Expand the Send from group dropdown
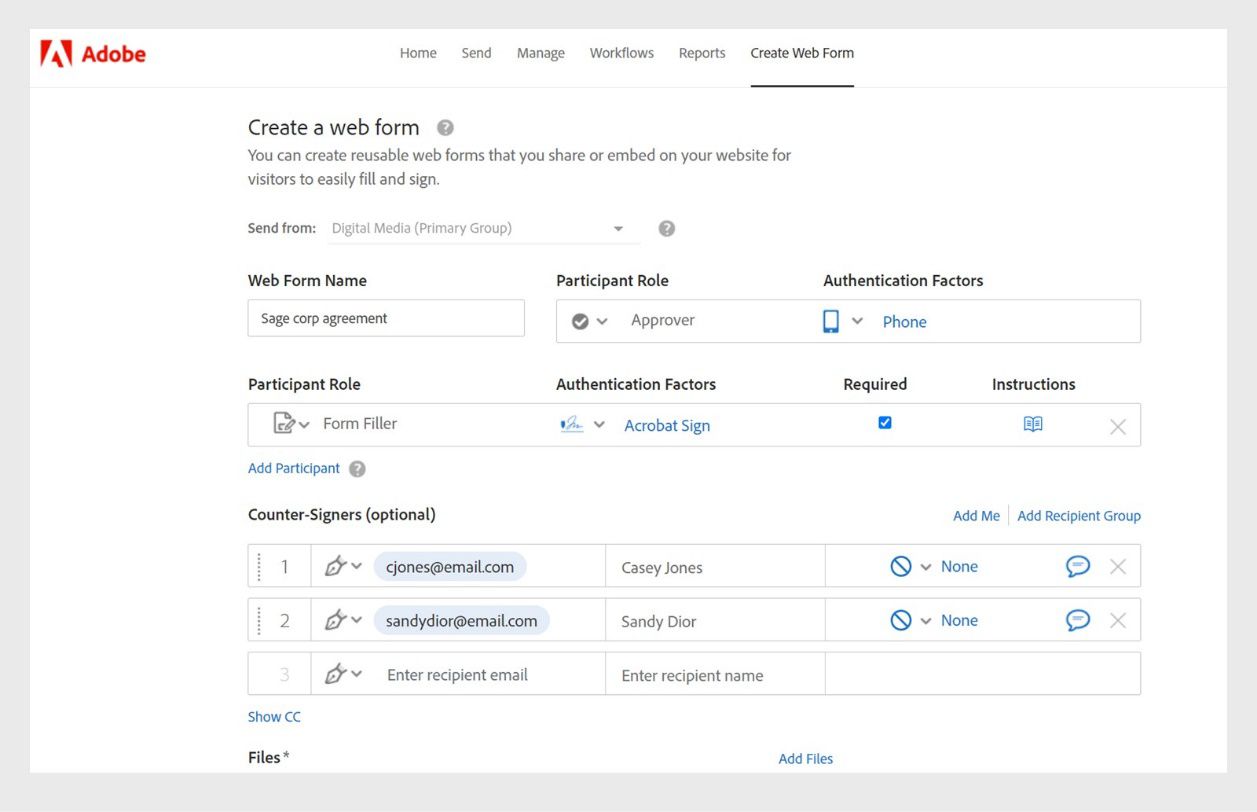Screen dimensions: 1257x812 618,229
